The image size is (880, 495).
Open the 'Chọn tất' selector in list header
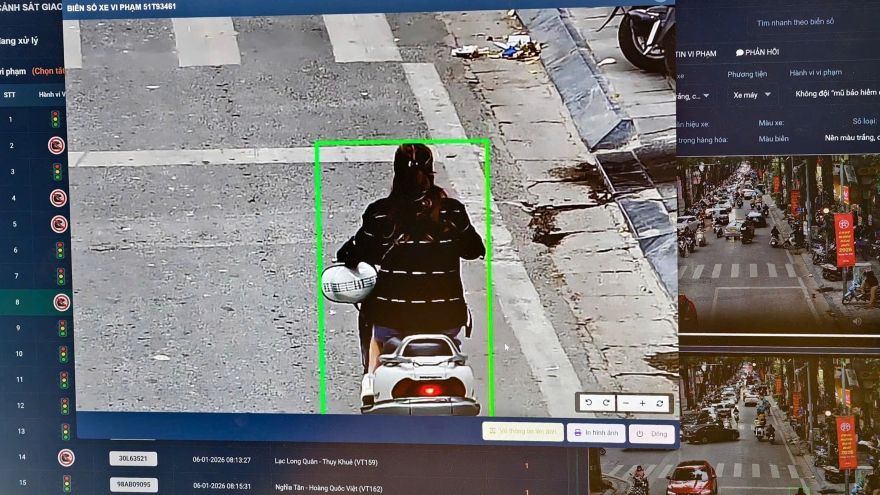pos(48,71)
